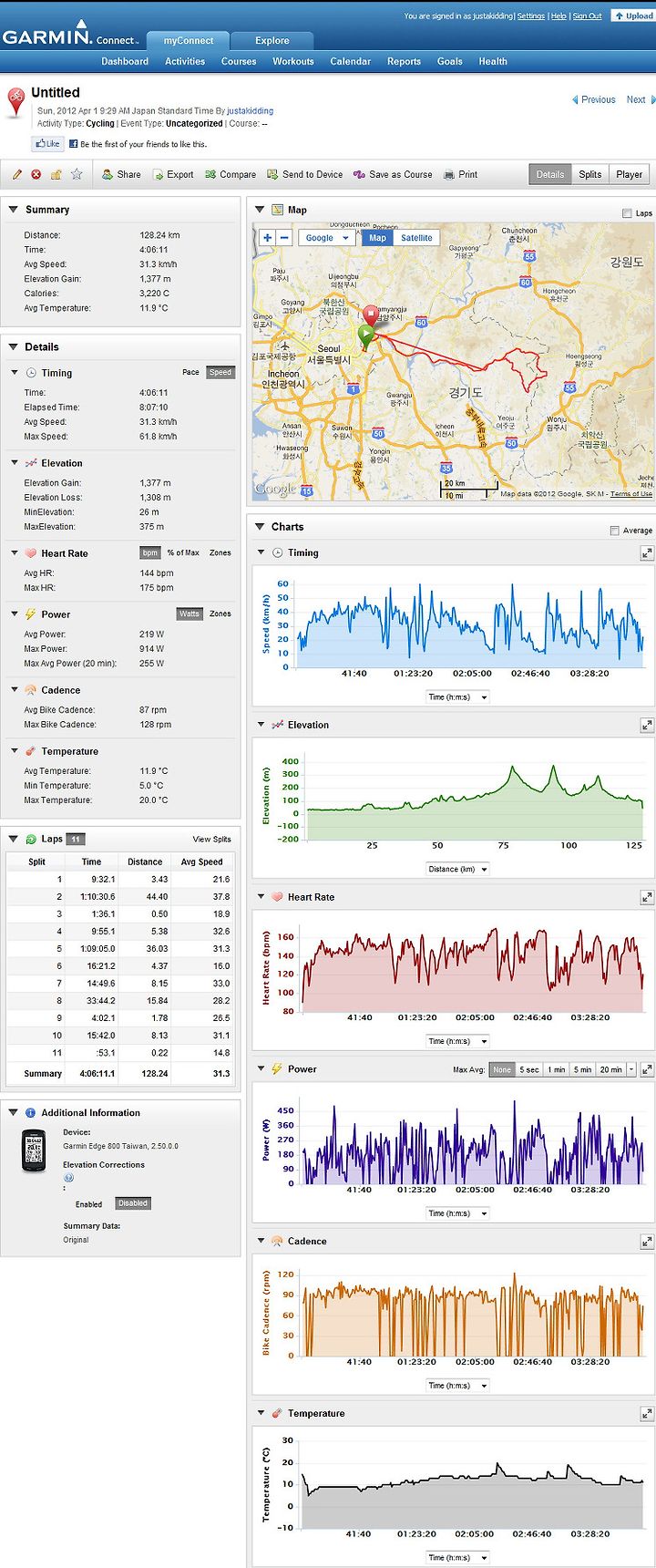Screen dimensions: 656x1568
Task: Click the cycling activity pin icon
Action: point(15,102)
